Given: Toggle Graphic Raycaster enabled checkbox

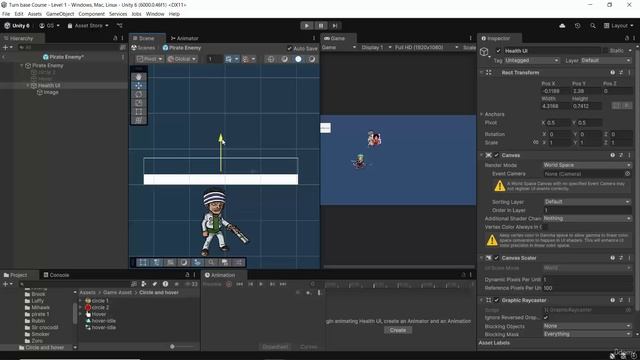Looking at the screenshot, I should (496, 300).
